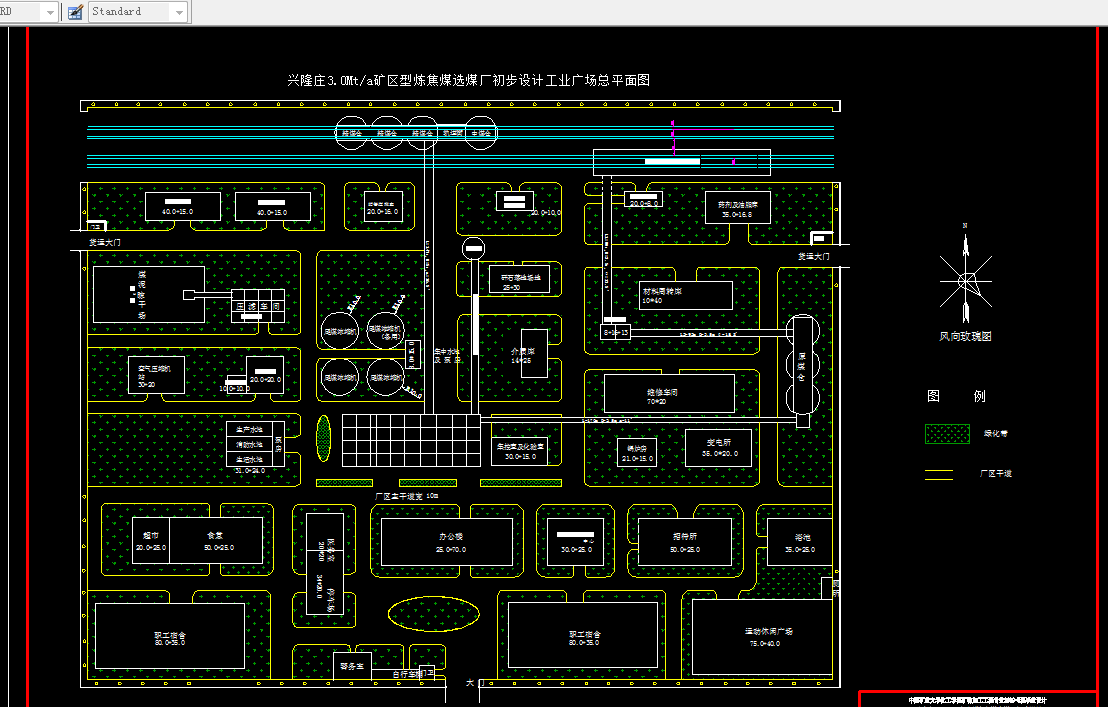Image resolution: width=1108 pixels, height=707 pixels.
Task: Click a circular storage silo symbol
Action: (801, 365)
